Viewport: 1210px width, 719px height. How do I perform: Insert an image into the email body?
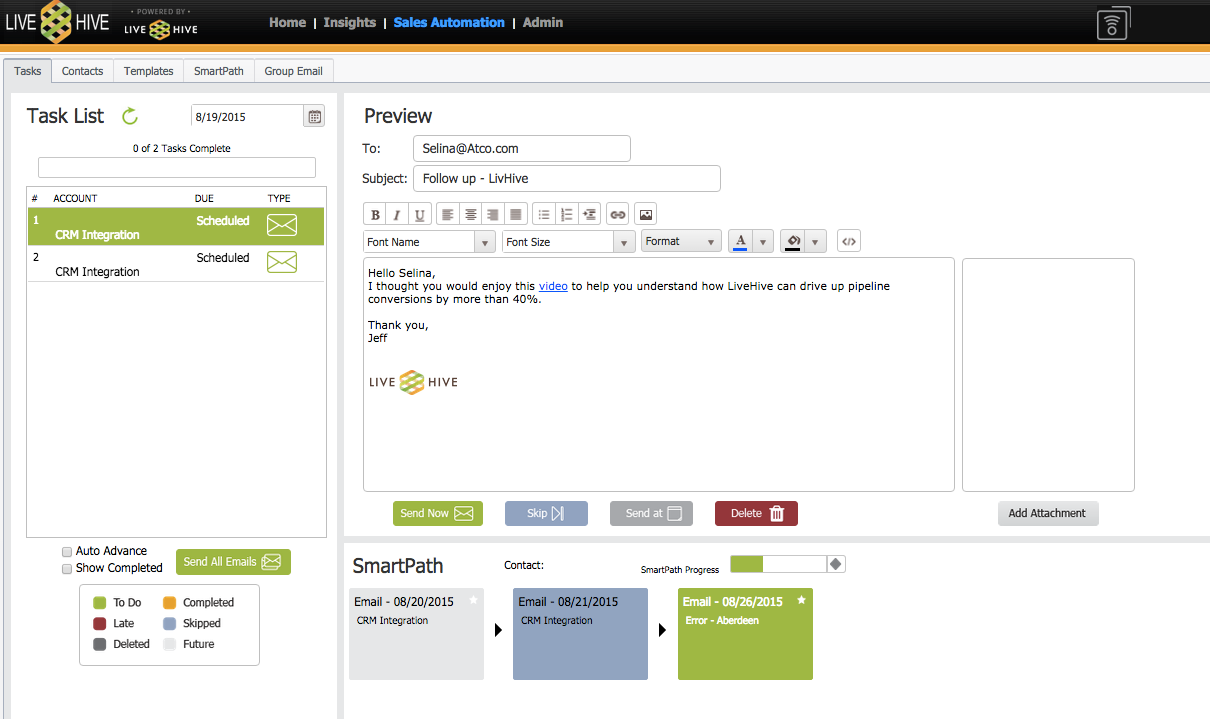pyautogui.click(x=645, y=213)
